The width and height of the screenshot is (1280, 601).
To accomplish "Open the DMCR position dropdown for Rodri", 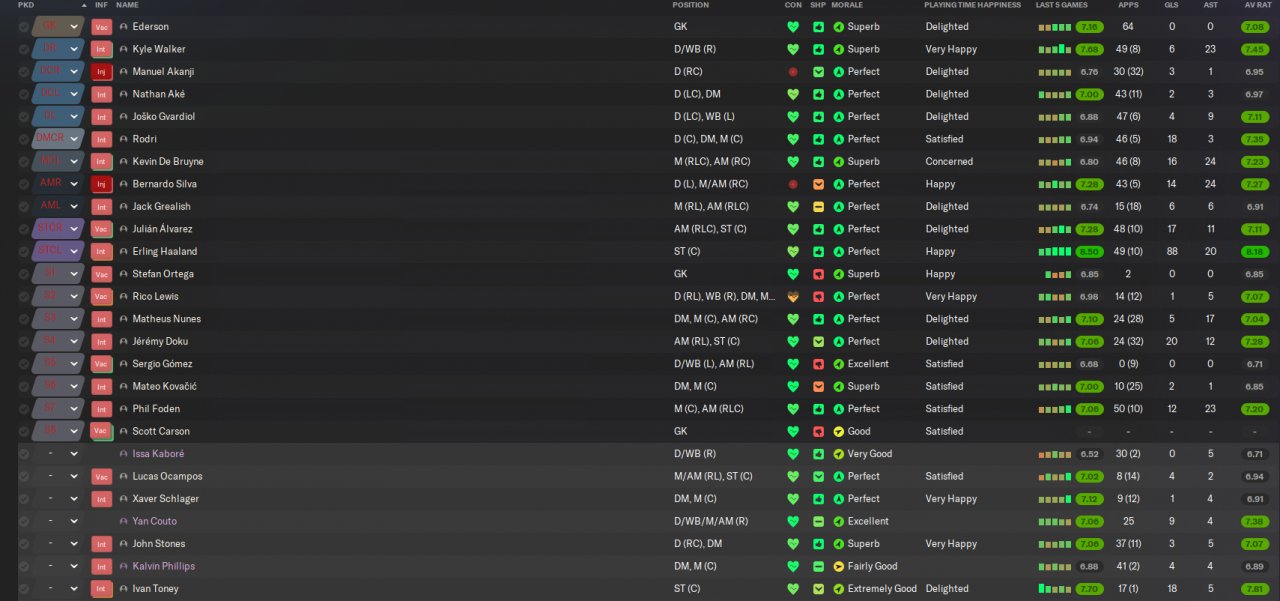I will click(x=58, y=139).
